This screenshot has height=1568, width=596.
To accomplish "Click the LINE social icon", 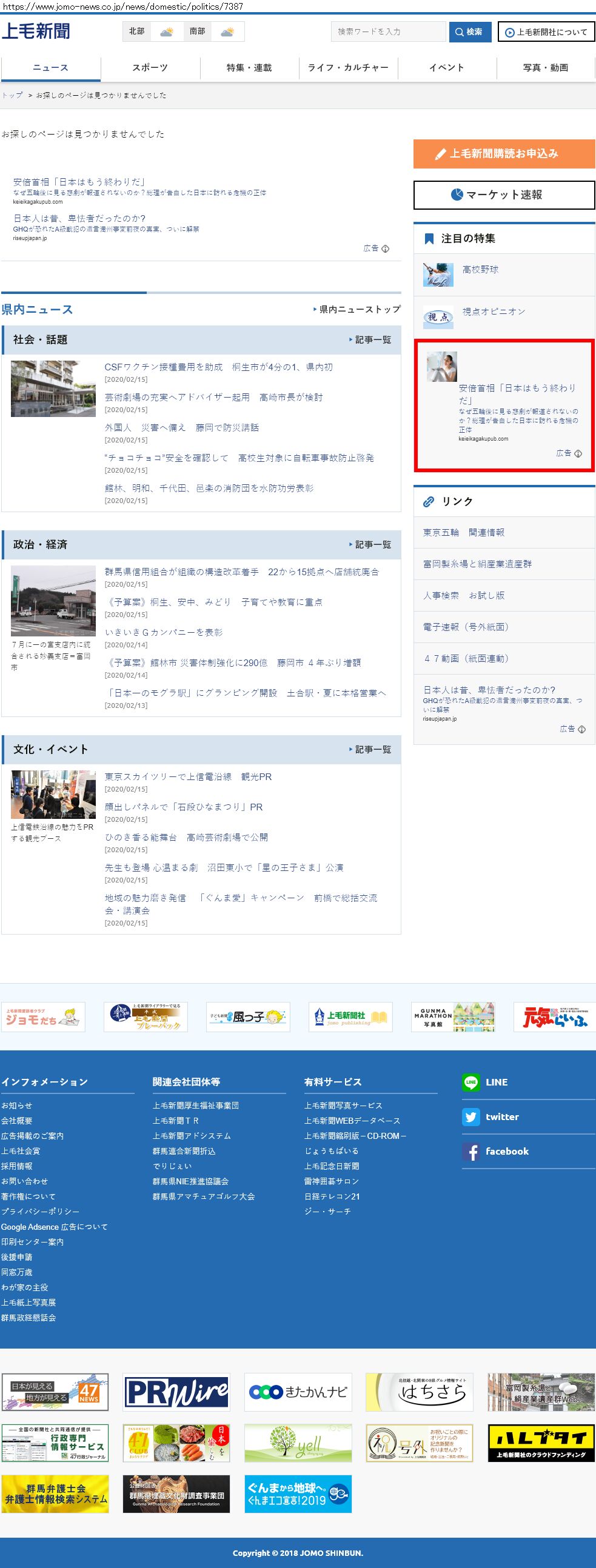I will pyautogui.click(x=470, y=1082).
